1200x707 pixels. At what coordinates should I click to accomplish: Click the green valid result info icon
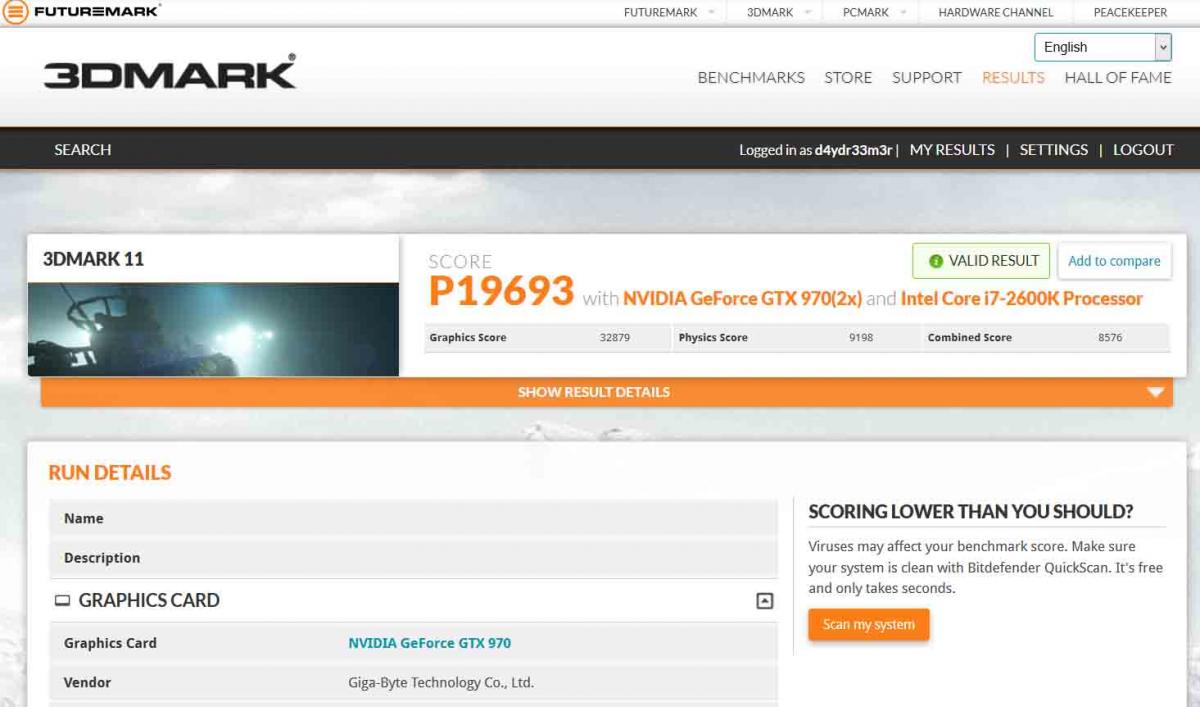click(936, 261)
